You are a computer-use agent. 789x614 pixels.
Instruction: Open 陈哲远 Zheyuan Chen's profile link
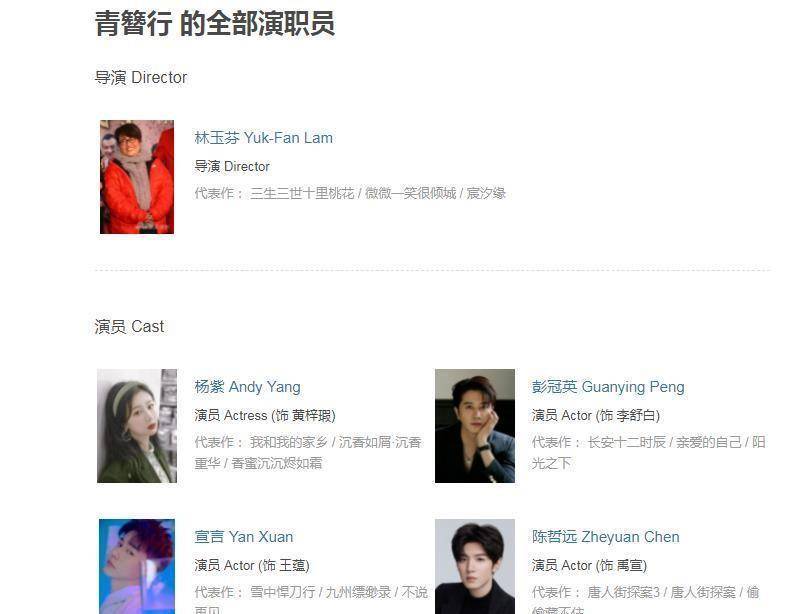tap(605, 537)
